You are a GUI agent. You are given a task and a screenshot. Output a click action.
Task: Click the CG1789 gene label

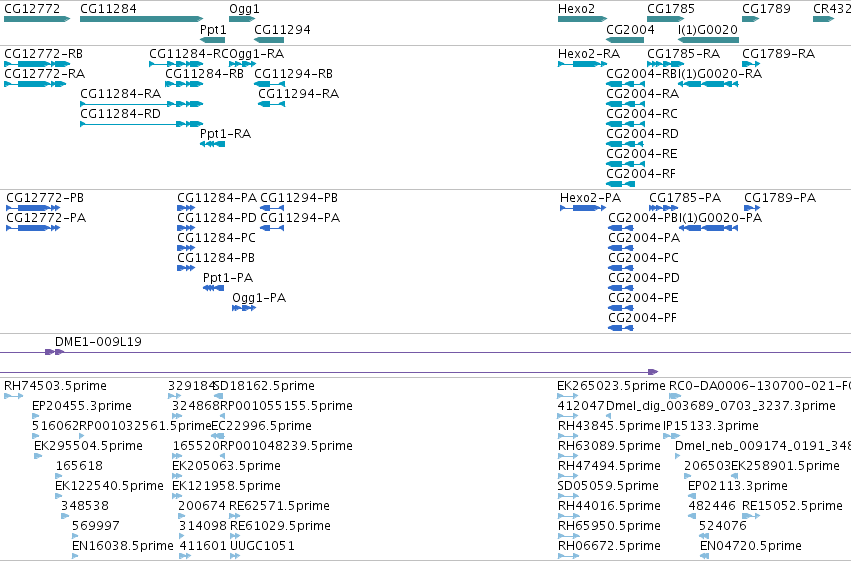(766, 9)
